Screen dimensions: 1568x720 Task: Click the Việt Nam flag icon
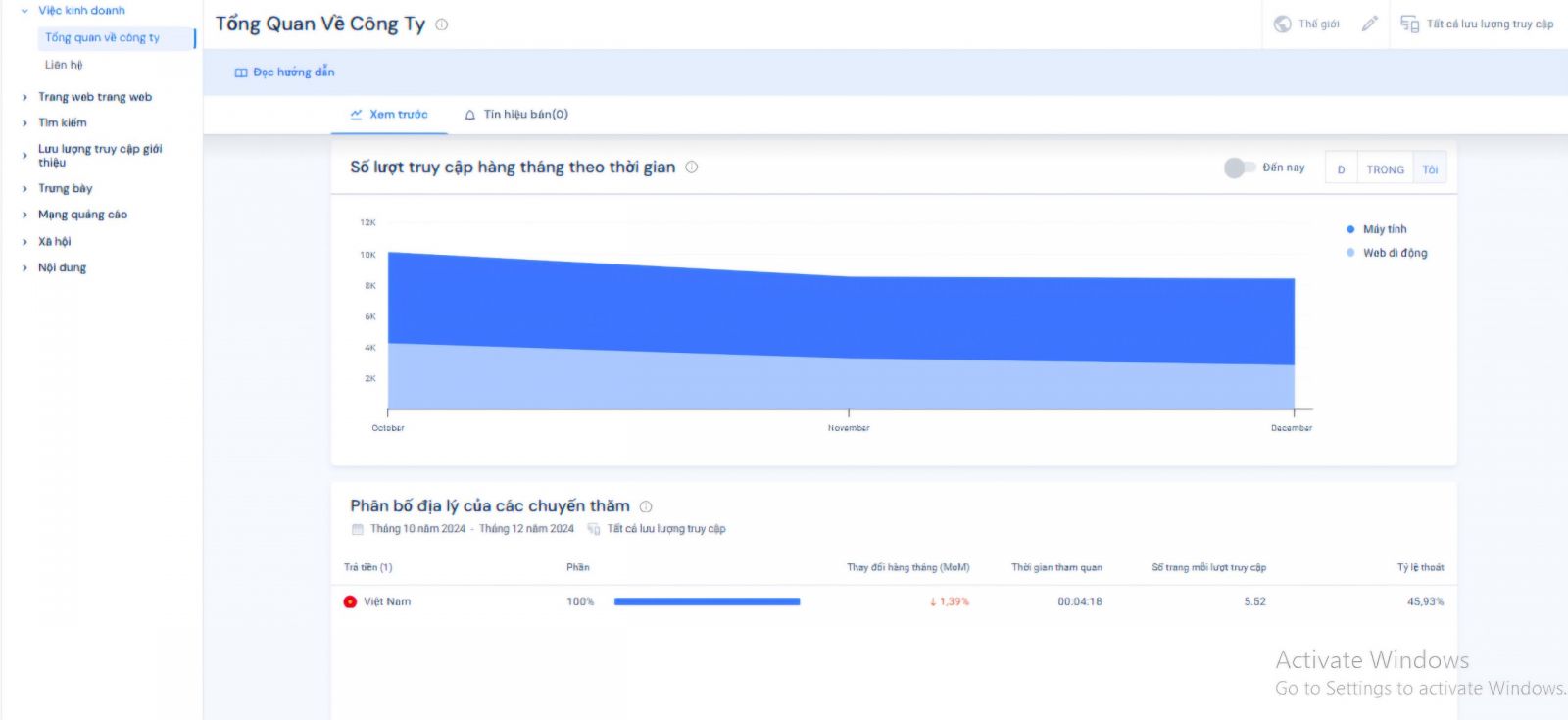click(350, 601)
